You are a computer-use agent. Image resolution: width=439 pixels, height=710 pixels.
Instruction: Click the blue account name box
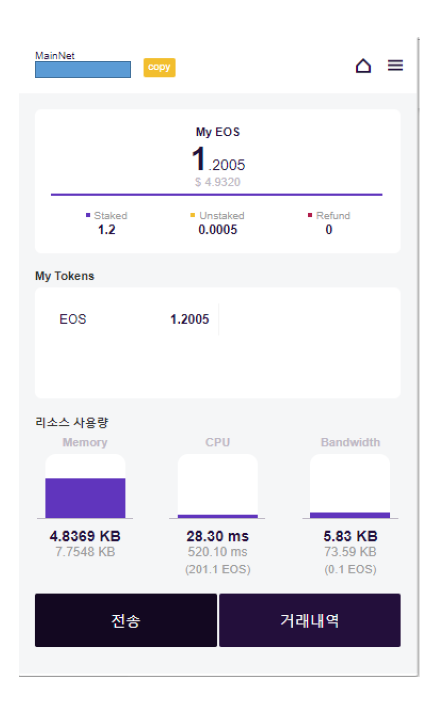coord(83,70)
